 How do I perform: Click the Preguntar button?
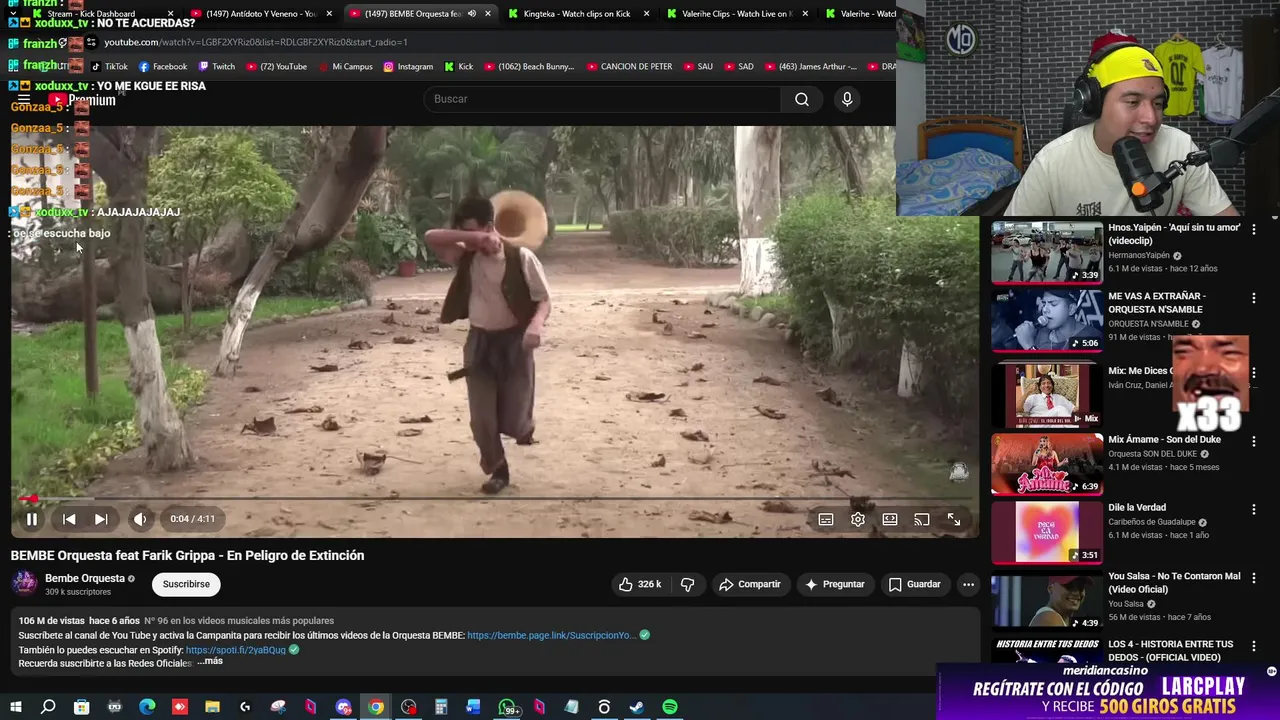point(835,584)
